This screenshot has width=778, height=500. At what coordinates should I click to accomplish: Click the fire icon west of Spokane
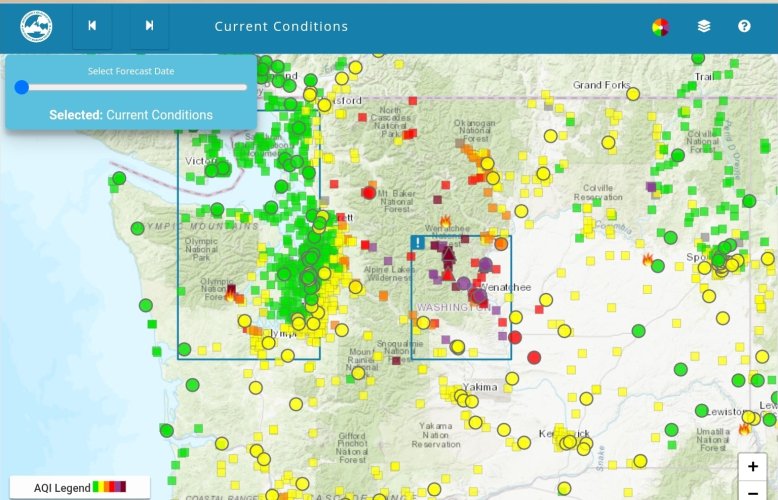pyautogui.click(x=647, y=260)
